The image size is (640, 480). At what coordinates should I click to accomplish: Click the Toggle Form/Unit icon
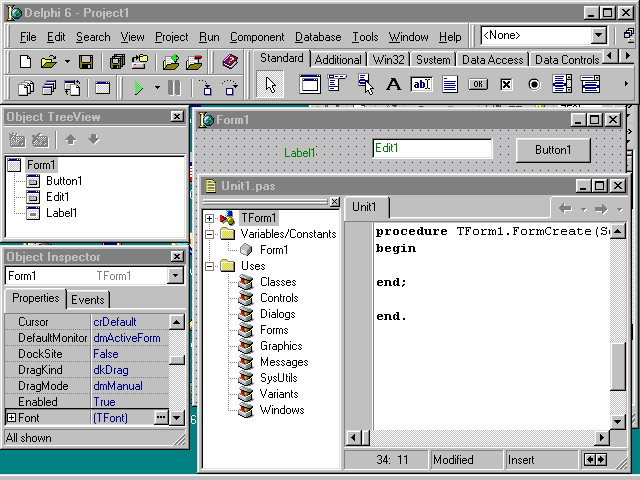coord(72,88)
